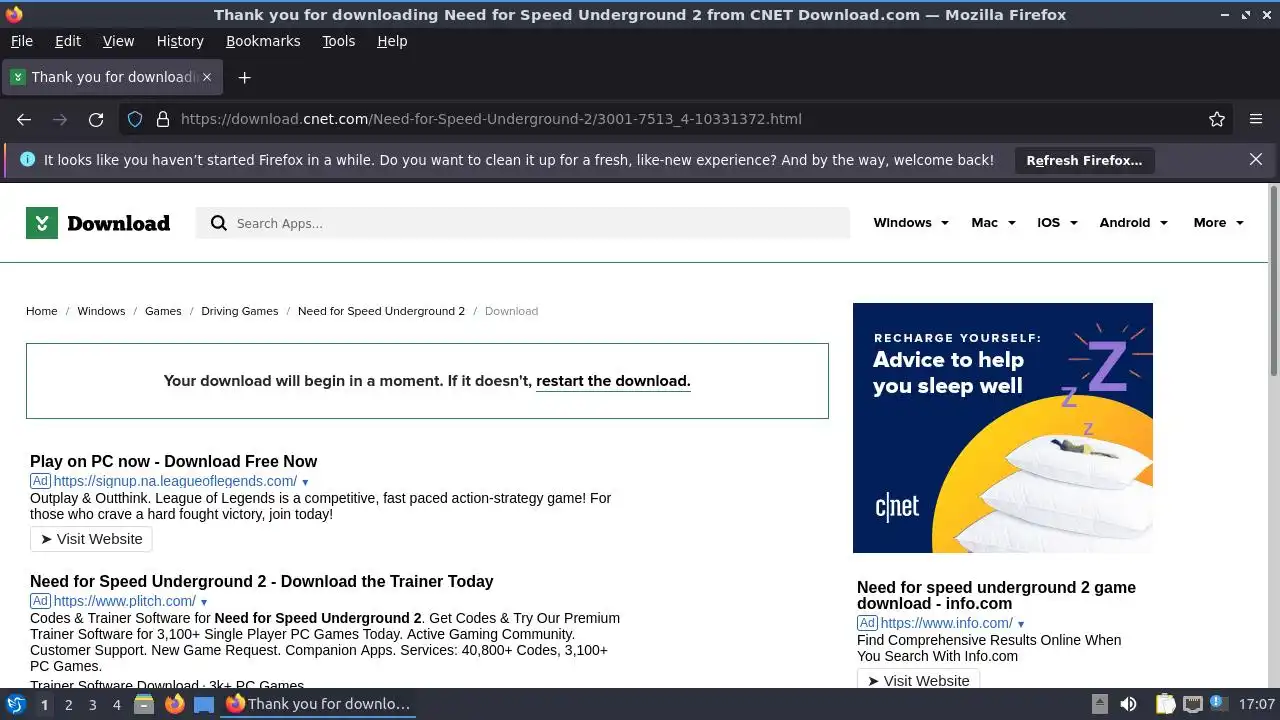Switch to workspace 3 in the taskbar
The height and width of the screenshot is (720, 1280).
tap(92, 704)
